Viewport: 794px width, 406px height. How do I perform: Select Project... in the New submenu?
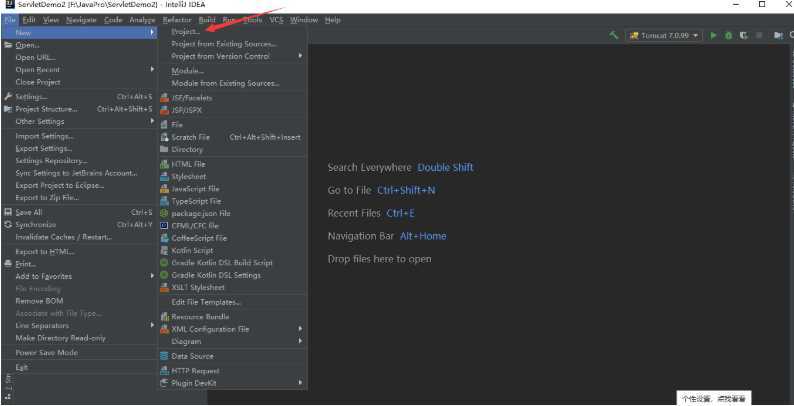(x=186, y=32)
